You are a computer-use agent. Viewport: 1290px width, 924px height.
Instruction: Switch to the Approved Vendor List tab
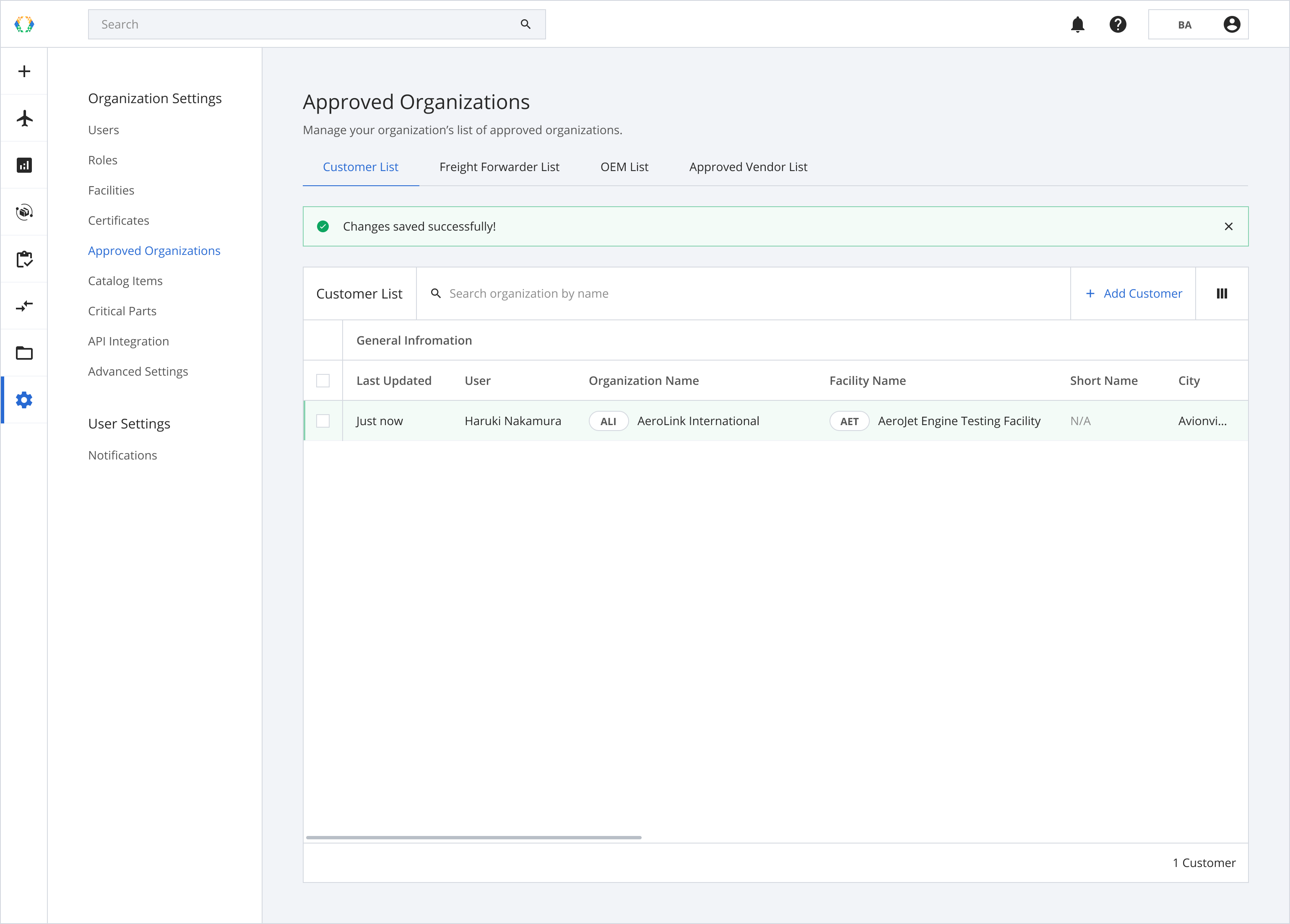click(748, 167)
